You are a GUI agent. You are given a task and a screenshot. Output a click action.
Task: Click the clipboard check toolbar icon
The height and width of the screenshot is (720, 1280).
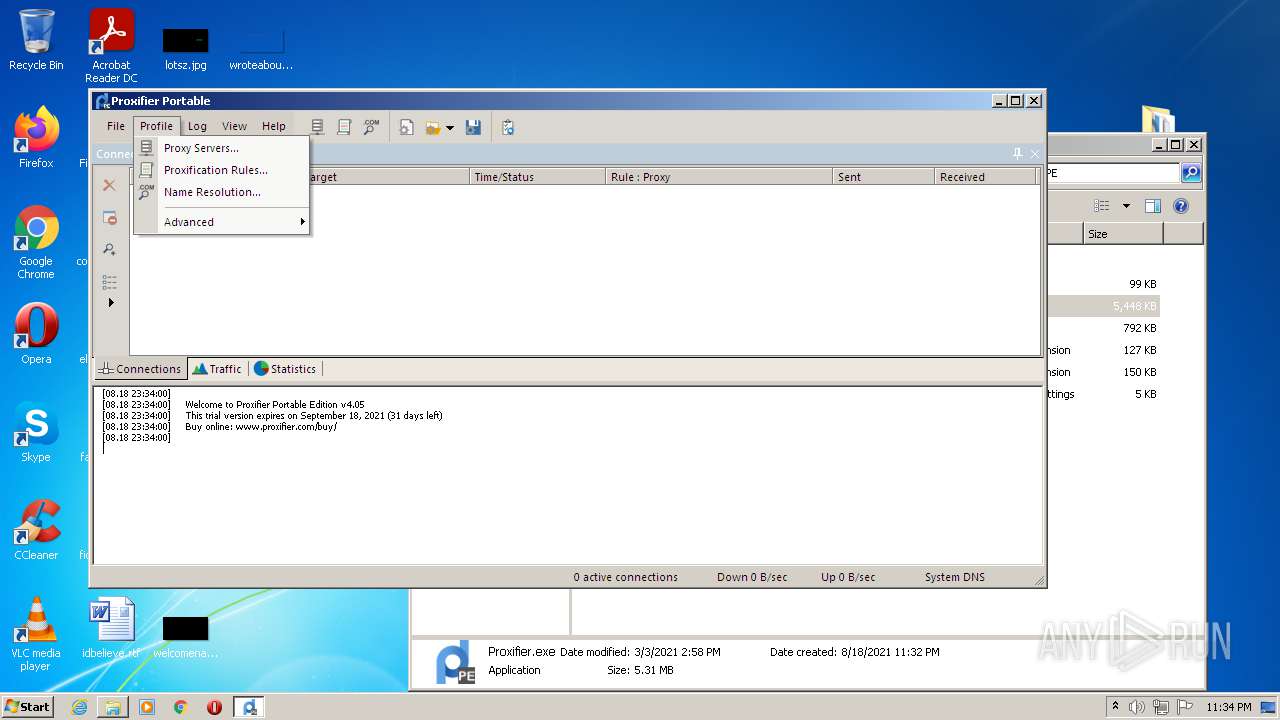(508, 127)
